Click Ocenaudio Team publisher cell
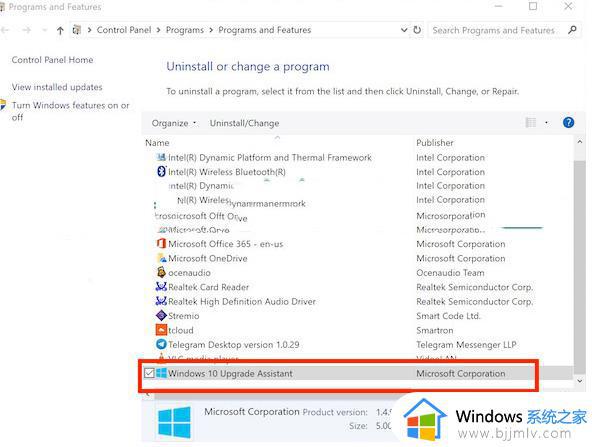Screen dimensions: 592x447 click(x=450, y=273)
